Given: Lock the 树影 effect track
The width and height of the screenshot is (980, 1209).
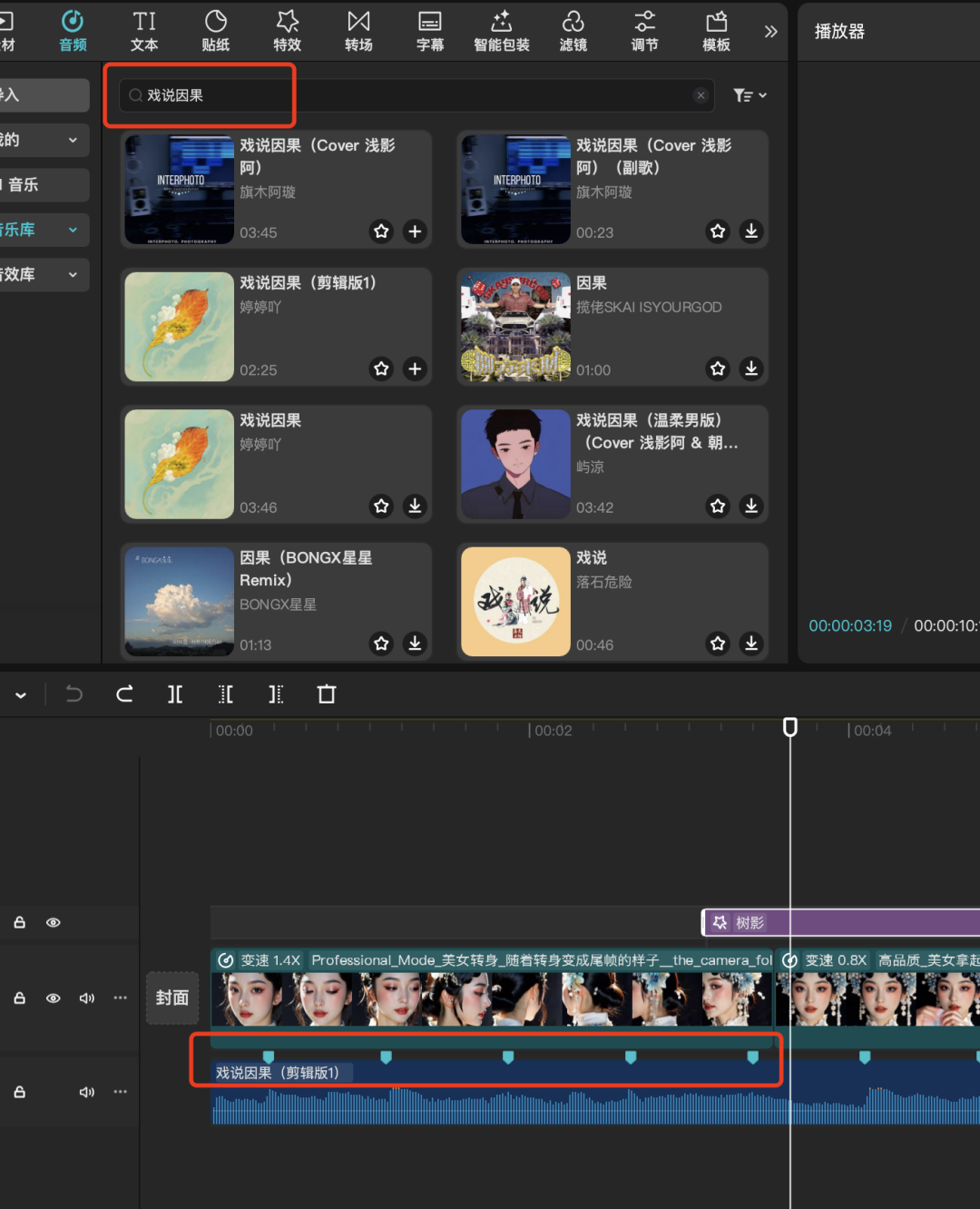Looking at the screenshot, I should 19,922.
